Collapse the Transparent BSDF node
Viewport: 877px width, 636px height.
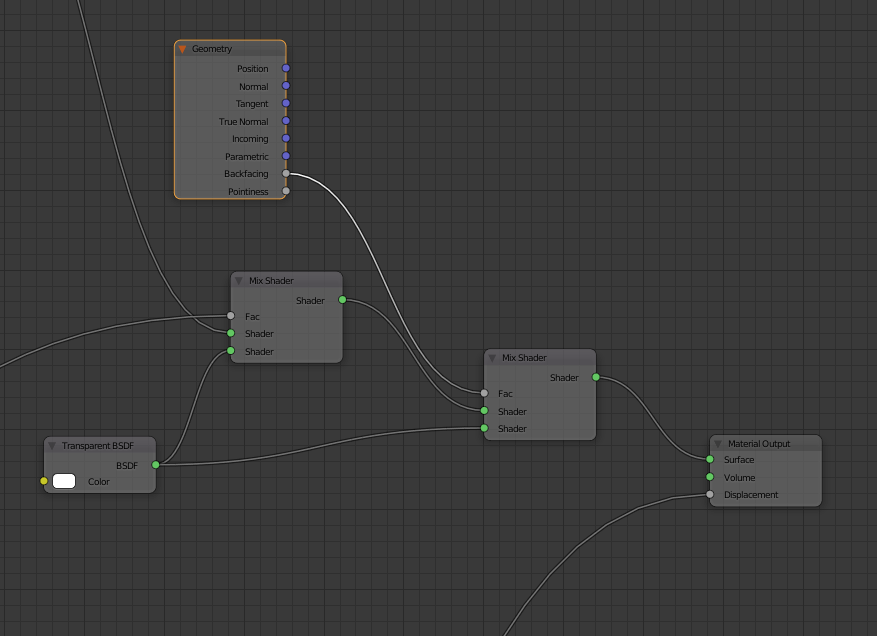pos(51,445)
